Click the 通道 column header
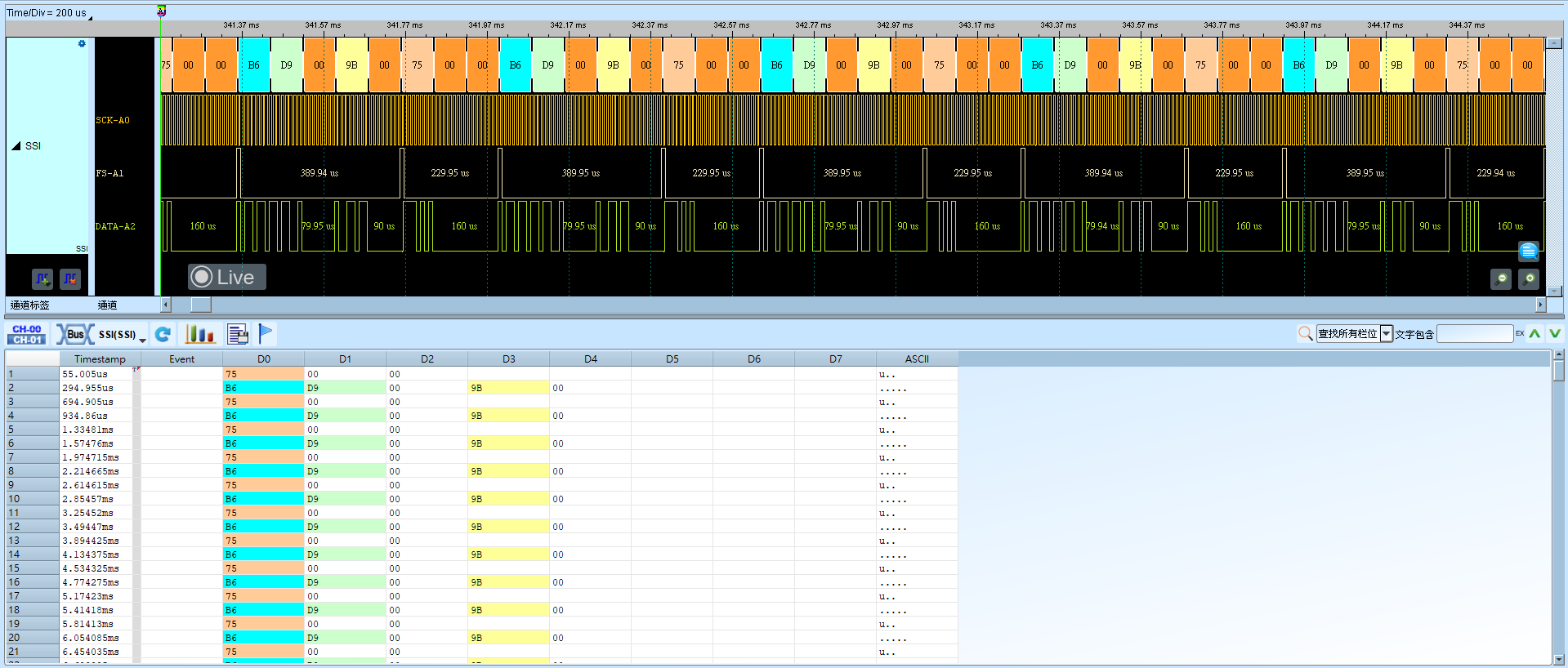Viewport: 1568px width, 668px height. click(108, 305)
